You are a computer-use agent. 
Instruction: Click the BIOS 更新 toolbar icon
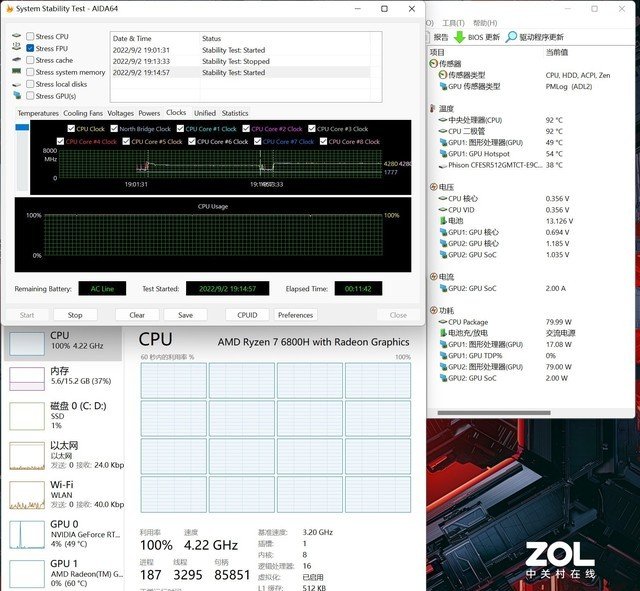[460, 37]
